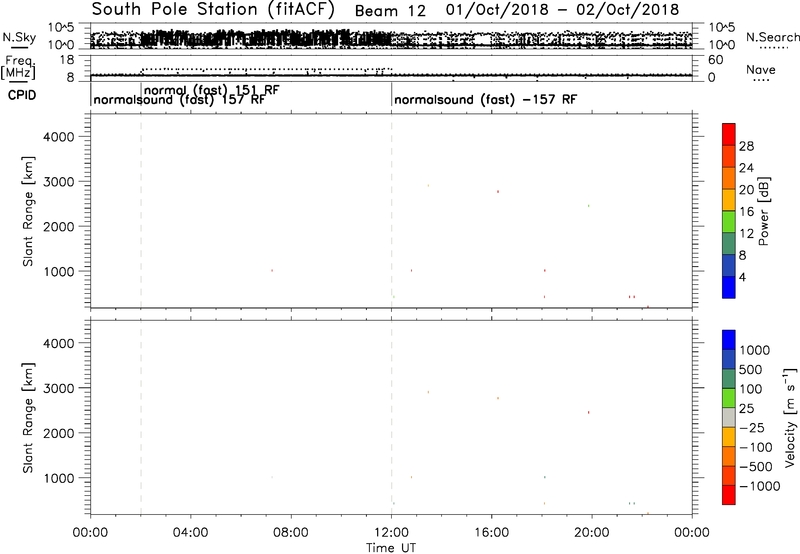This screenshot has height=554, width=800.
Task: Pick the light green Power segment between 12 and 16
Action: [729, 222]
